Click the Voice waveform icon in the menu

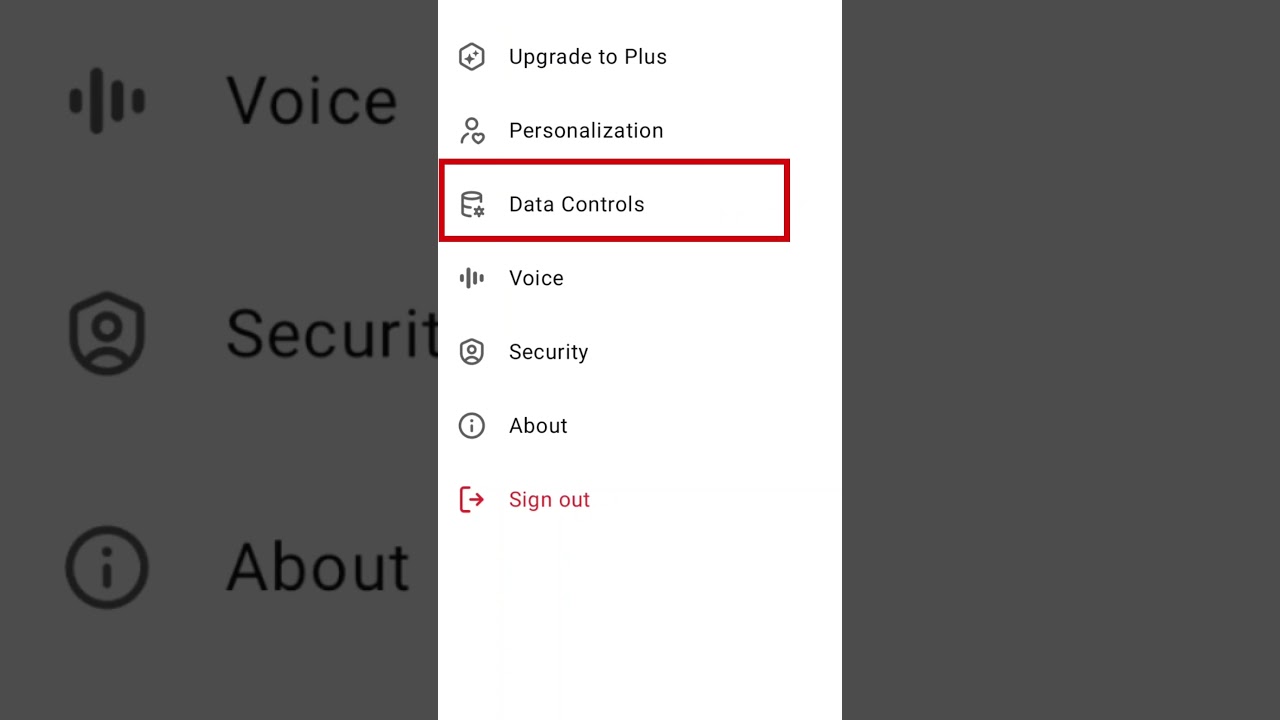coord(471,278)
